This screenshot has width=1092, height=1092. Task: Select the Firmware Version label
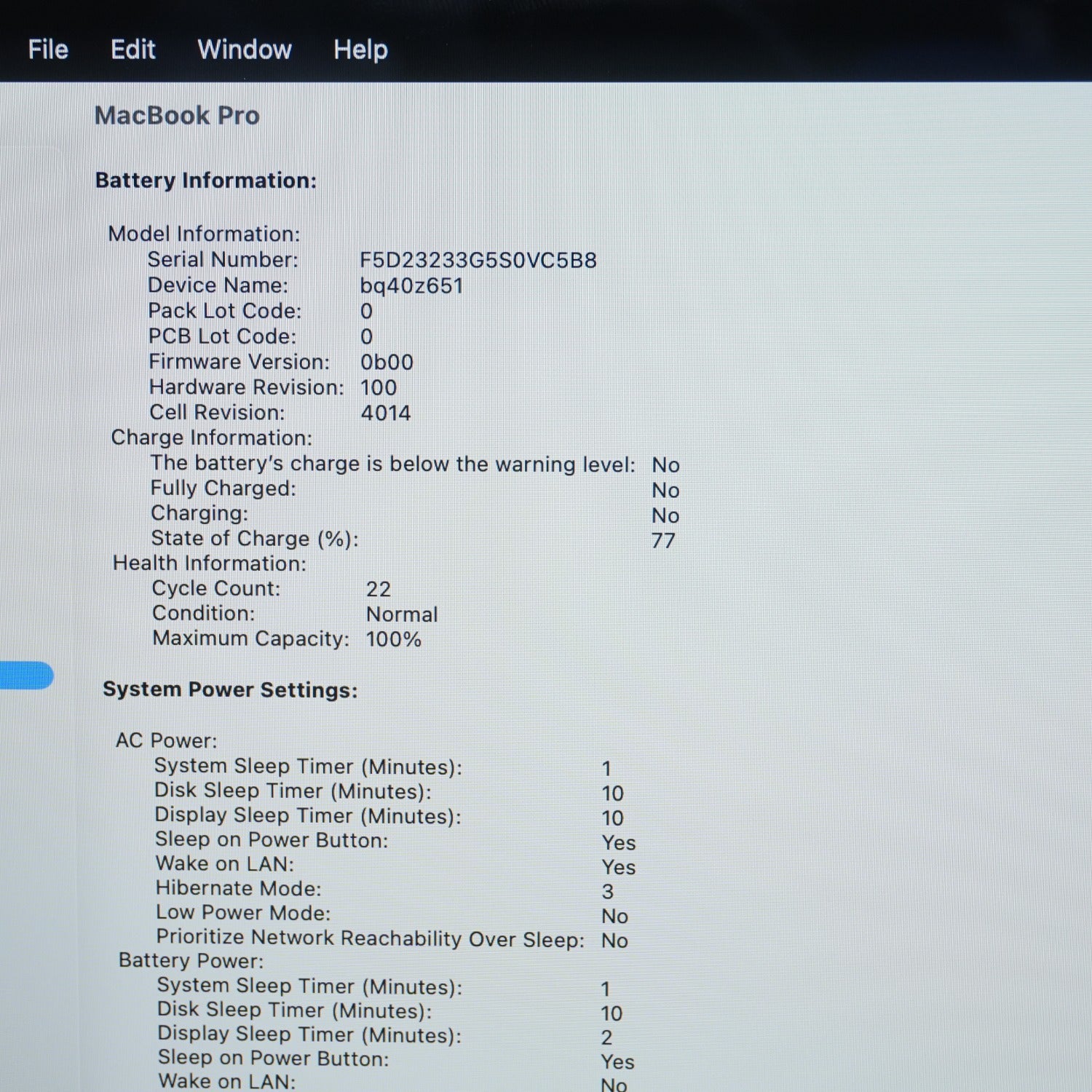pyautogui.click(x=239, y=362)
